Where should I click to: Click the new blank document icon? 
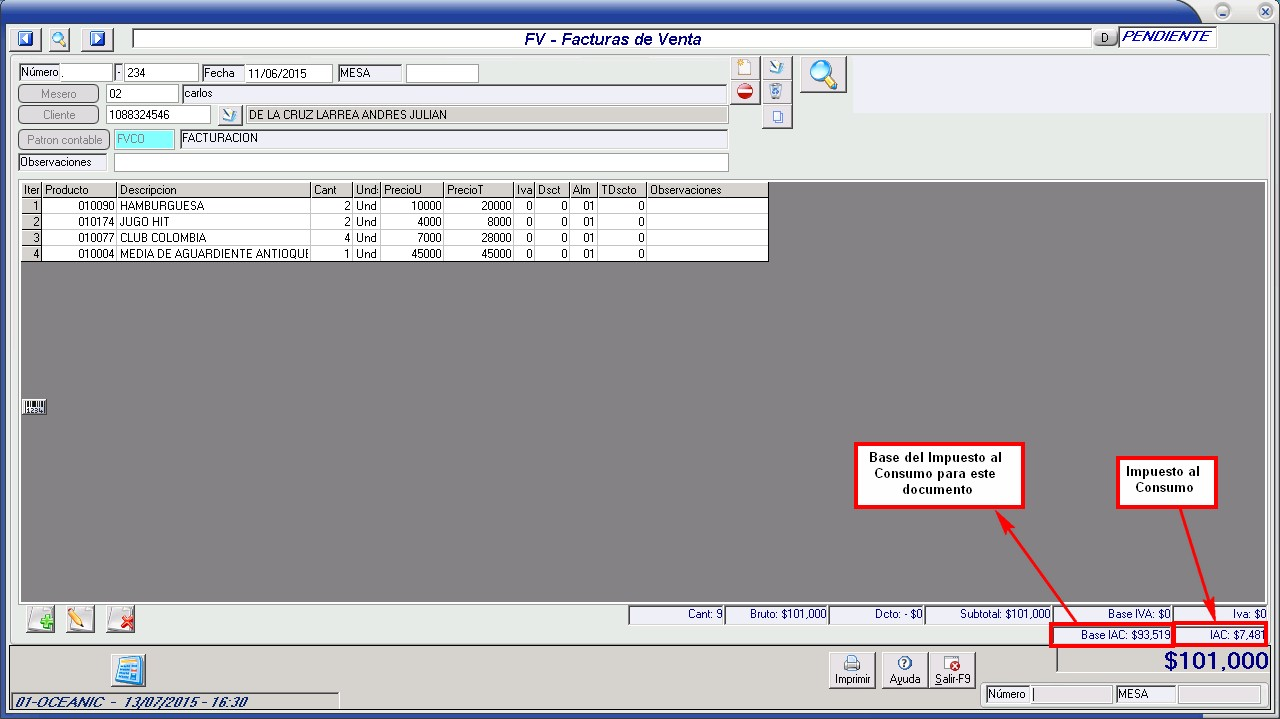(x=744, y=68)
